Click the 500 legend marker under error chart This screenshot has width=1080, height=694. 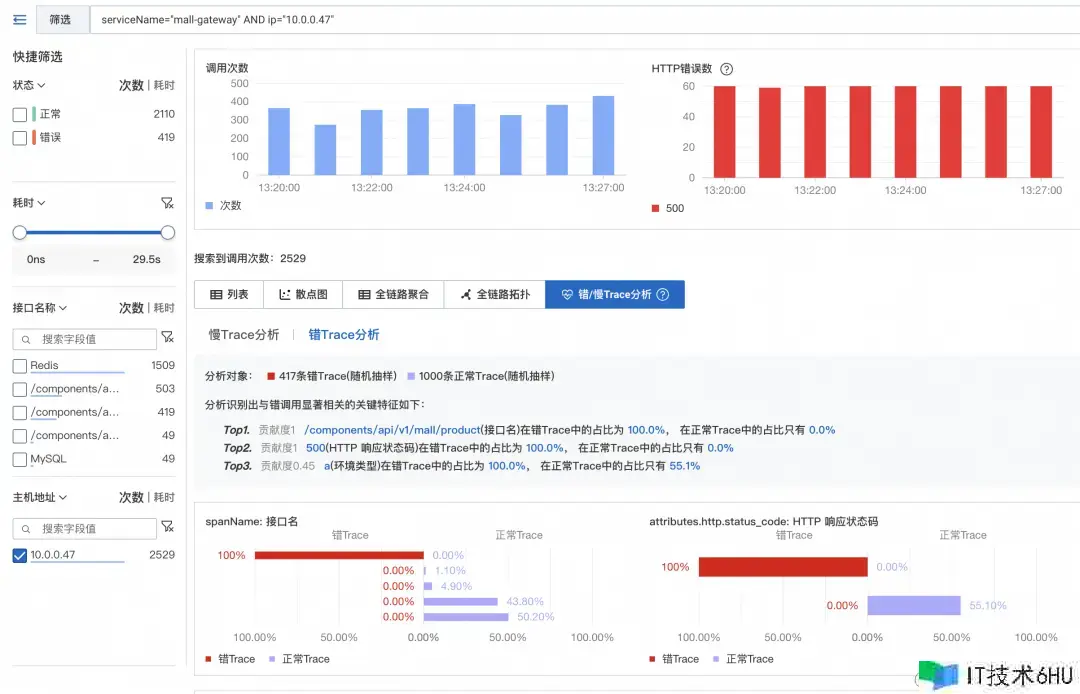(x=655, y=208)
